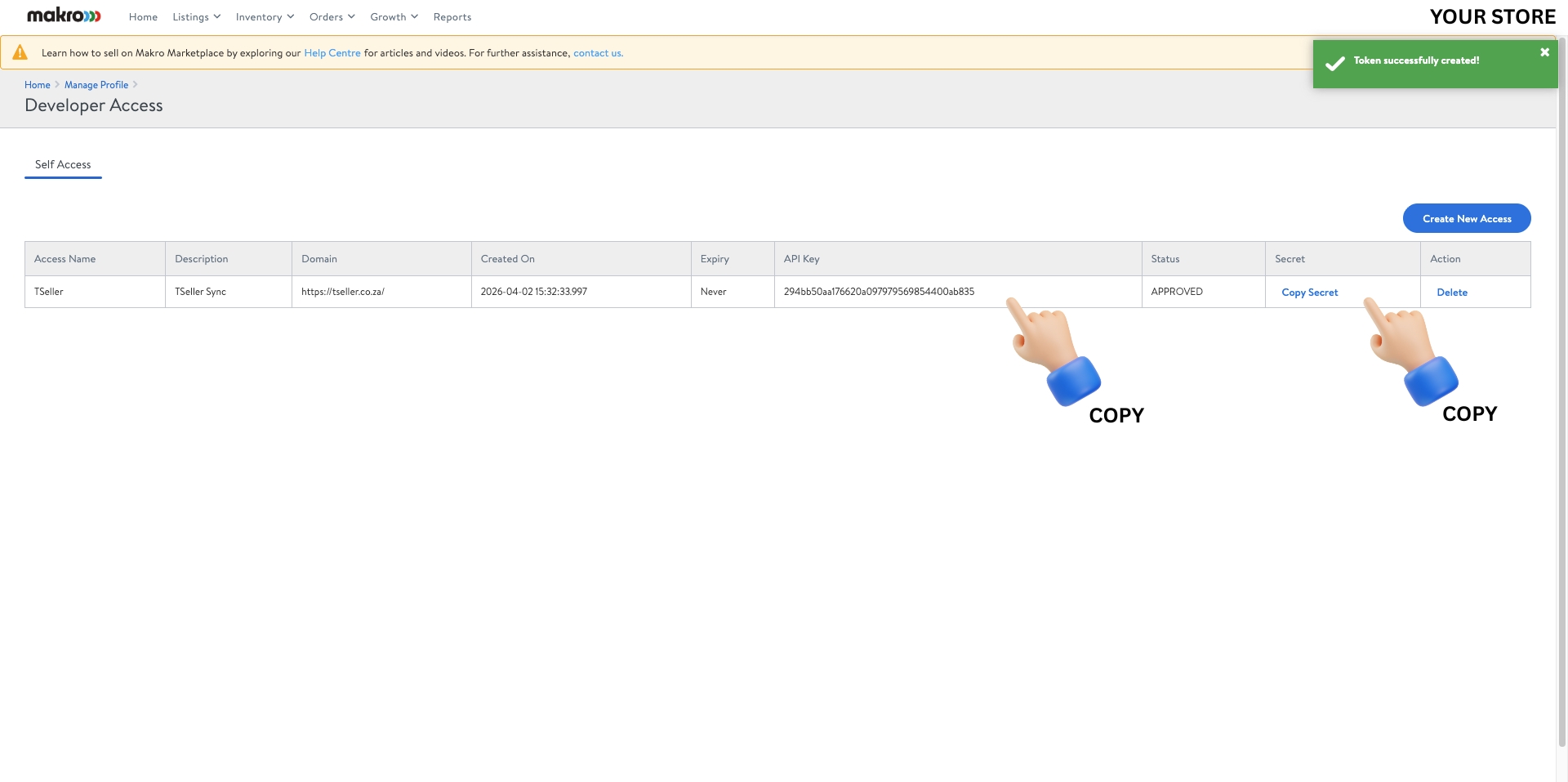Dismiss the Token successfully created notification

point(1544,51)
